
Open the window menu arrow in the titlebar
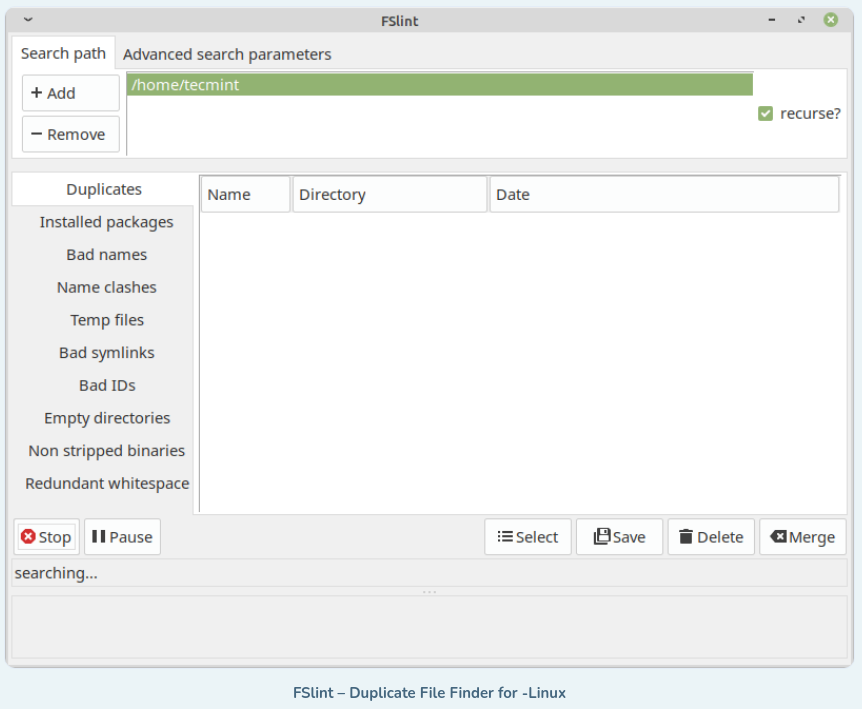[x=27, y=20]
